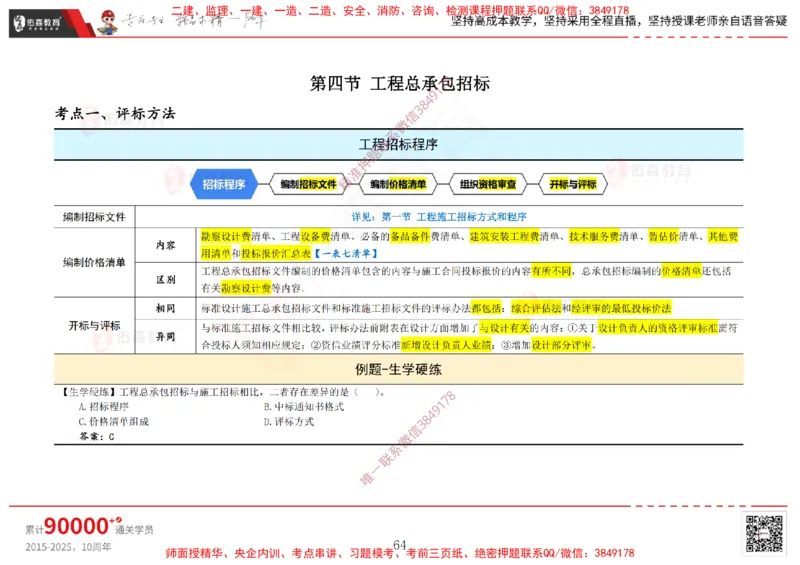Select the blue 招标程序 flow node
This screenshot has height=565, width=800.
tap(224, 184)
